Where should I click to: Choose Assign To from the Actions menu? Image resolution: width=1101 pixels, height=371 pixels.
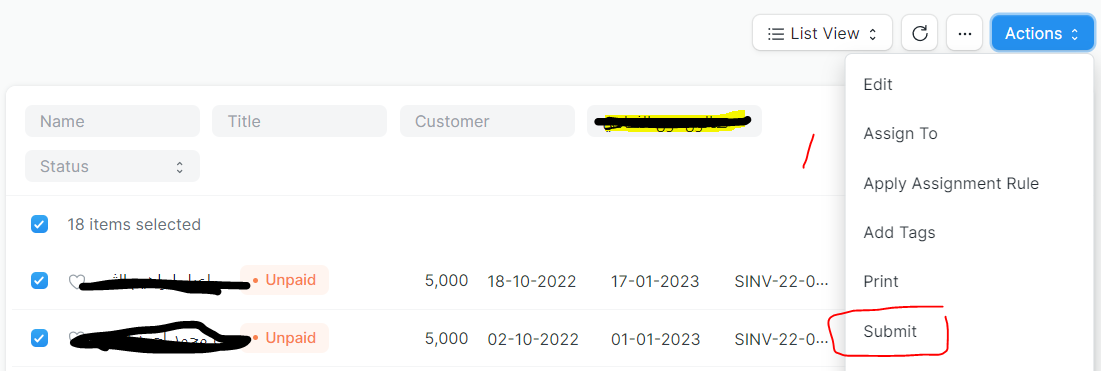pyautogui.click(x=900, y=134)
